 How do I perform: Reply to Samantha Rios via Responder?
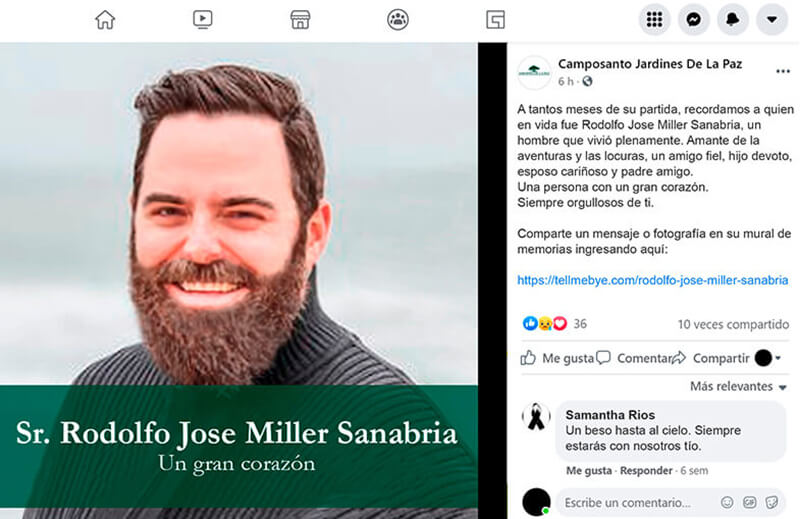click(x=646, y=471)
